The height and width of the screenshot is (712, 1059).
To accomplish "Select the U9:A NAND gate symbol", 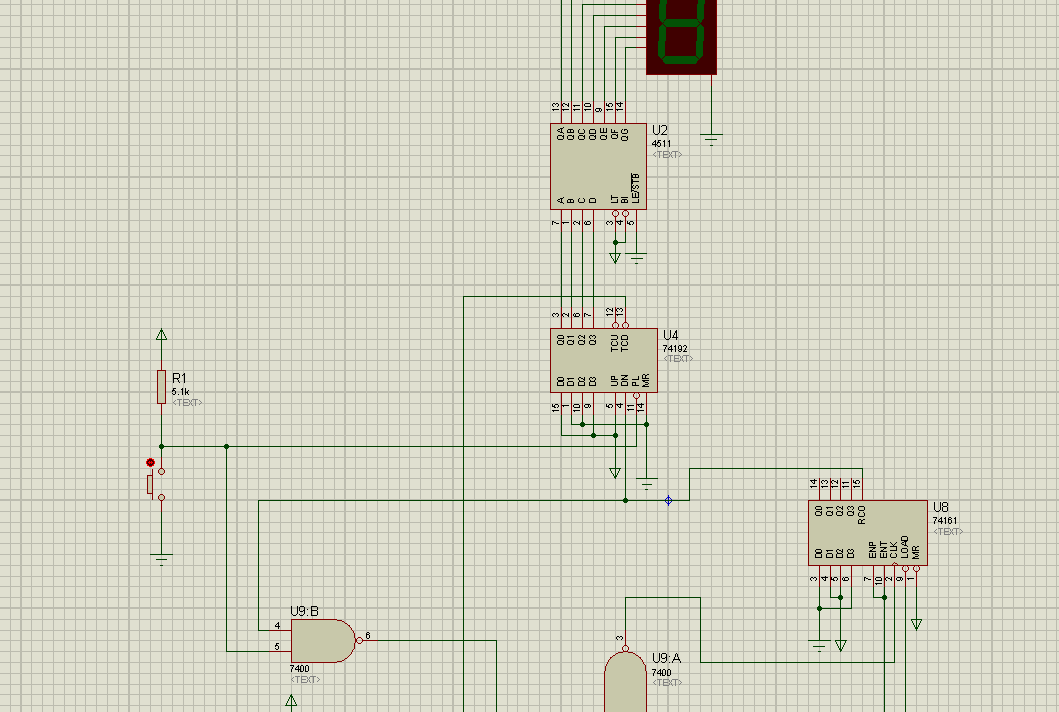I will [x=625, y=681].
